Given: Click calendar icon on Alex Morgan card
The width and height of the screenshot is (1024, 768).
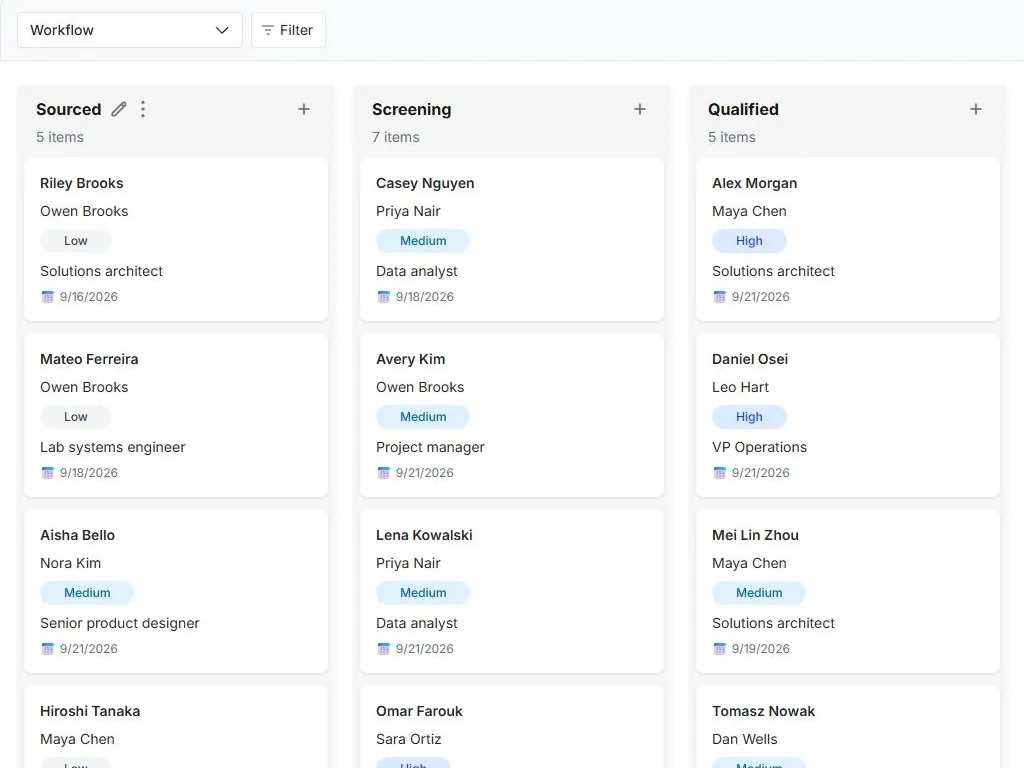Looking at the screenshot, I should point(720,296).
